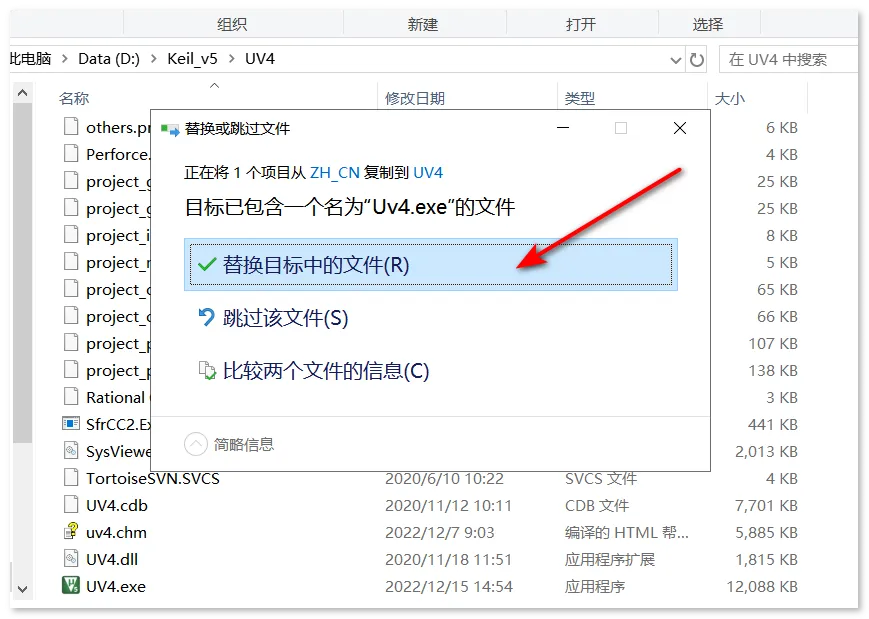Choose Replace the file in destination option
This screenshot has height=619, width=869.
tap(431, 265)
